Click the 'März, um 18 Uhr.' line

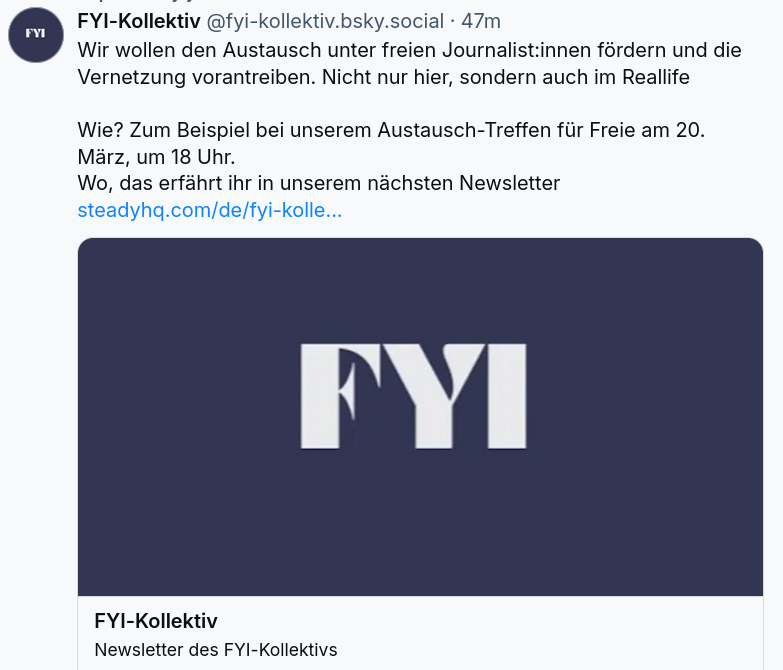[156, 157]
